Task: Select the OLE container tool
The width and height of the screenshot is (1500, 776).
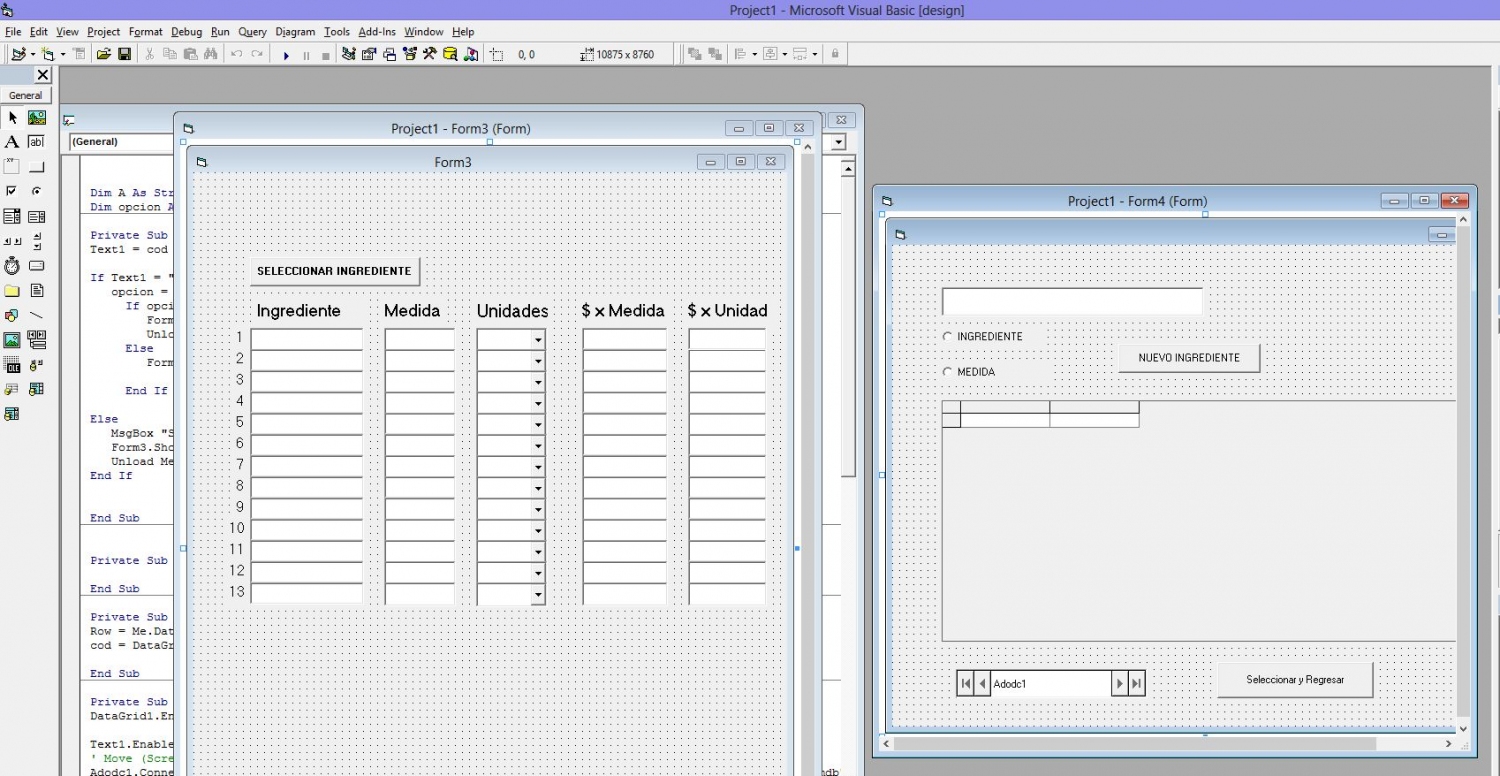Action: pos(13,365)
